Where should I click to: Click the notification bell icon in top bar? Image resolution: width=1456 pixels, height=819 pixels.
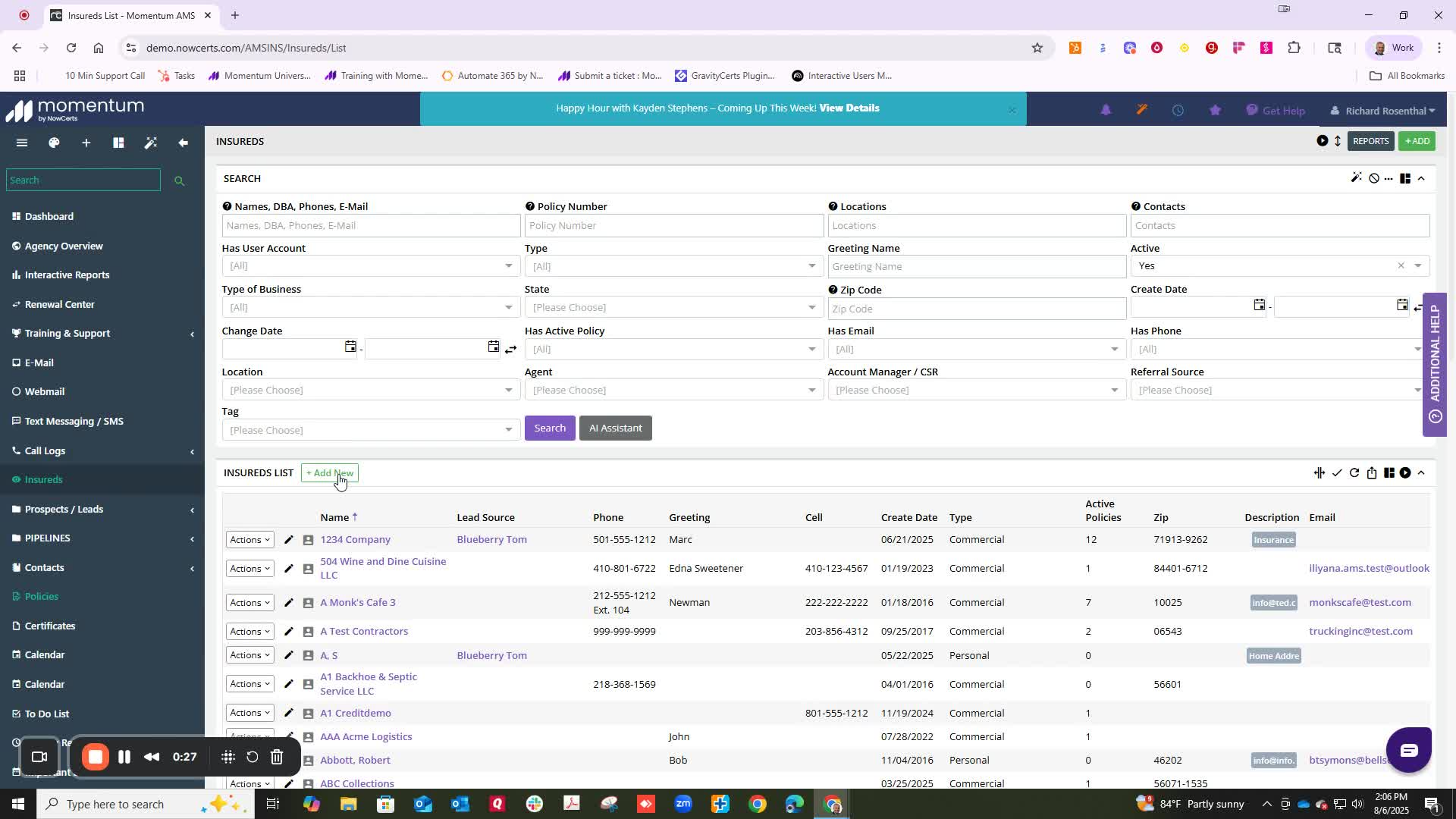coord(1106,111)
